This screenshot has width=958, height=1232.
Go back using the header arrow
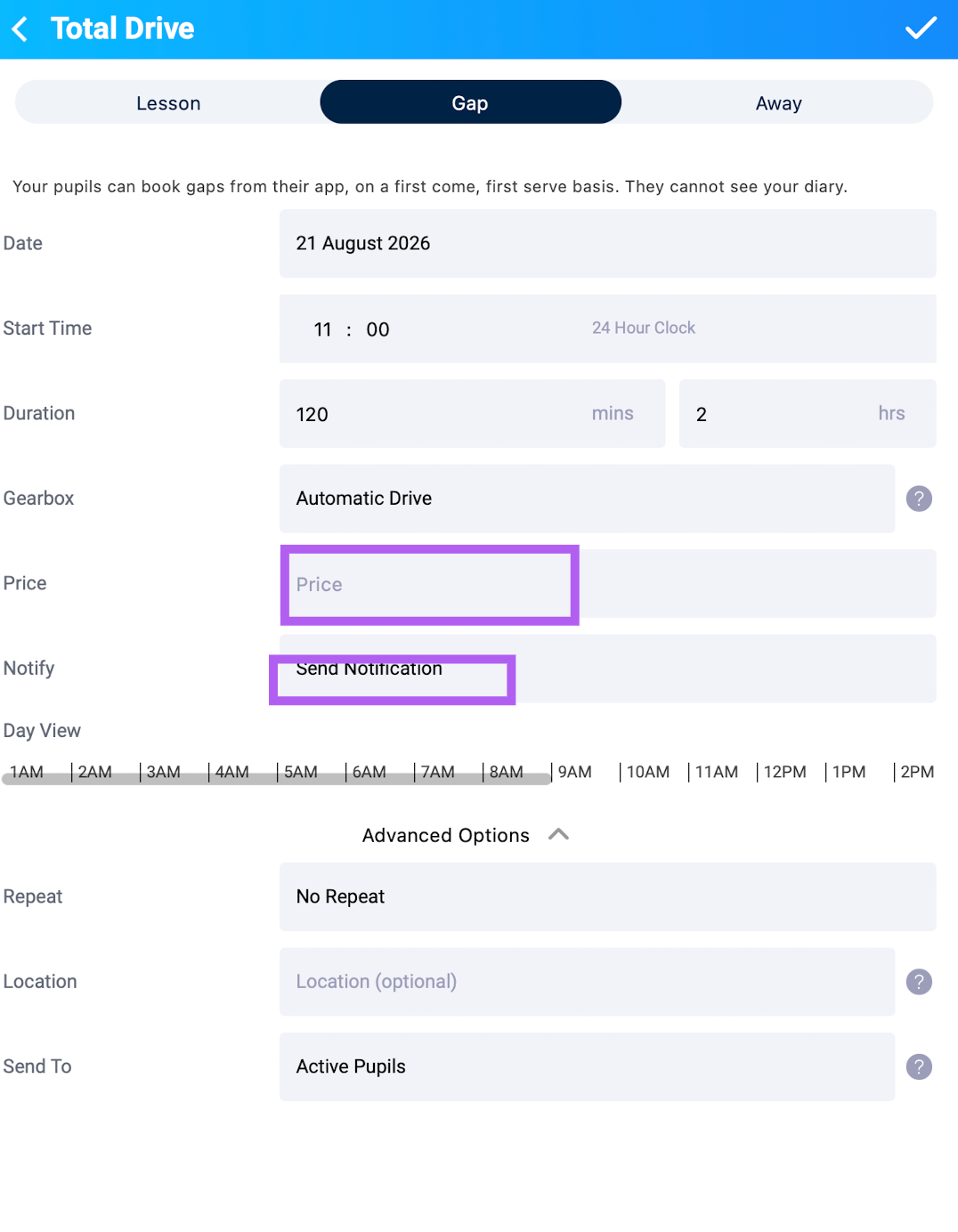(20, 29)
